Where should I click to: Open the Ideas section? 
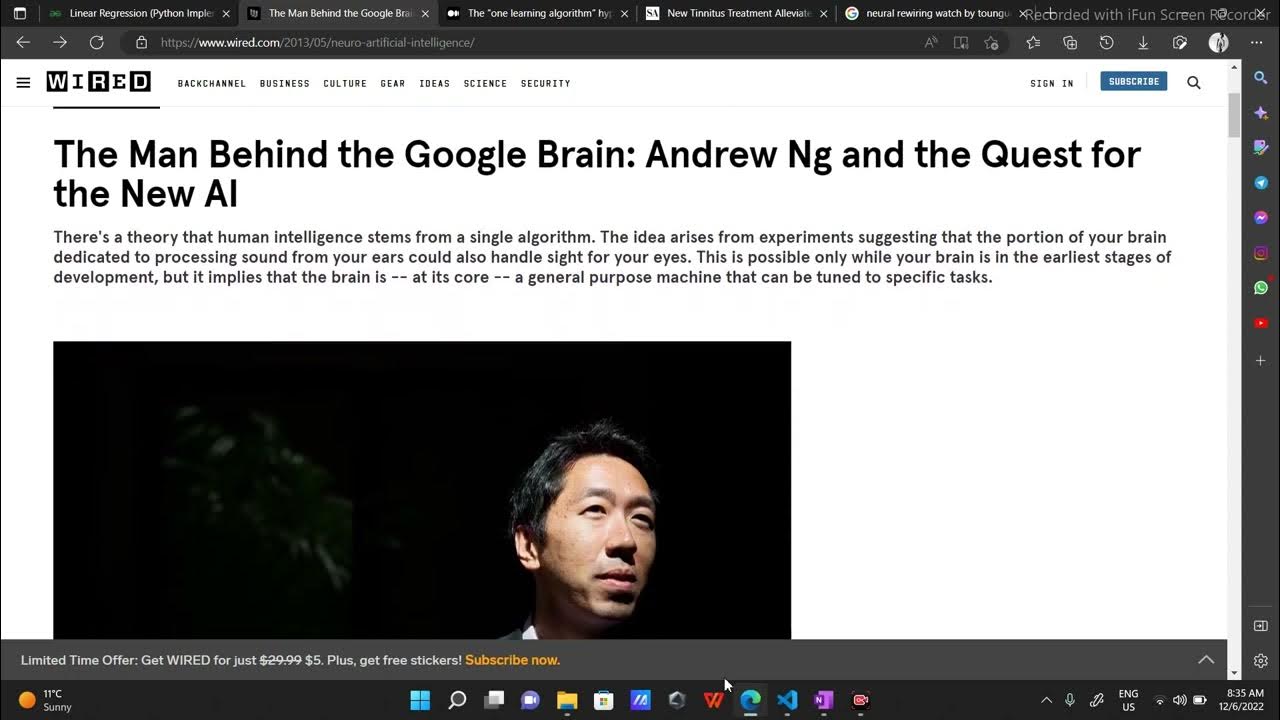[x=434, y=83]
